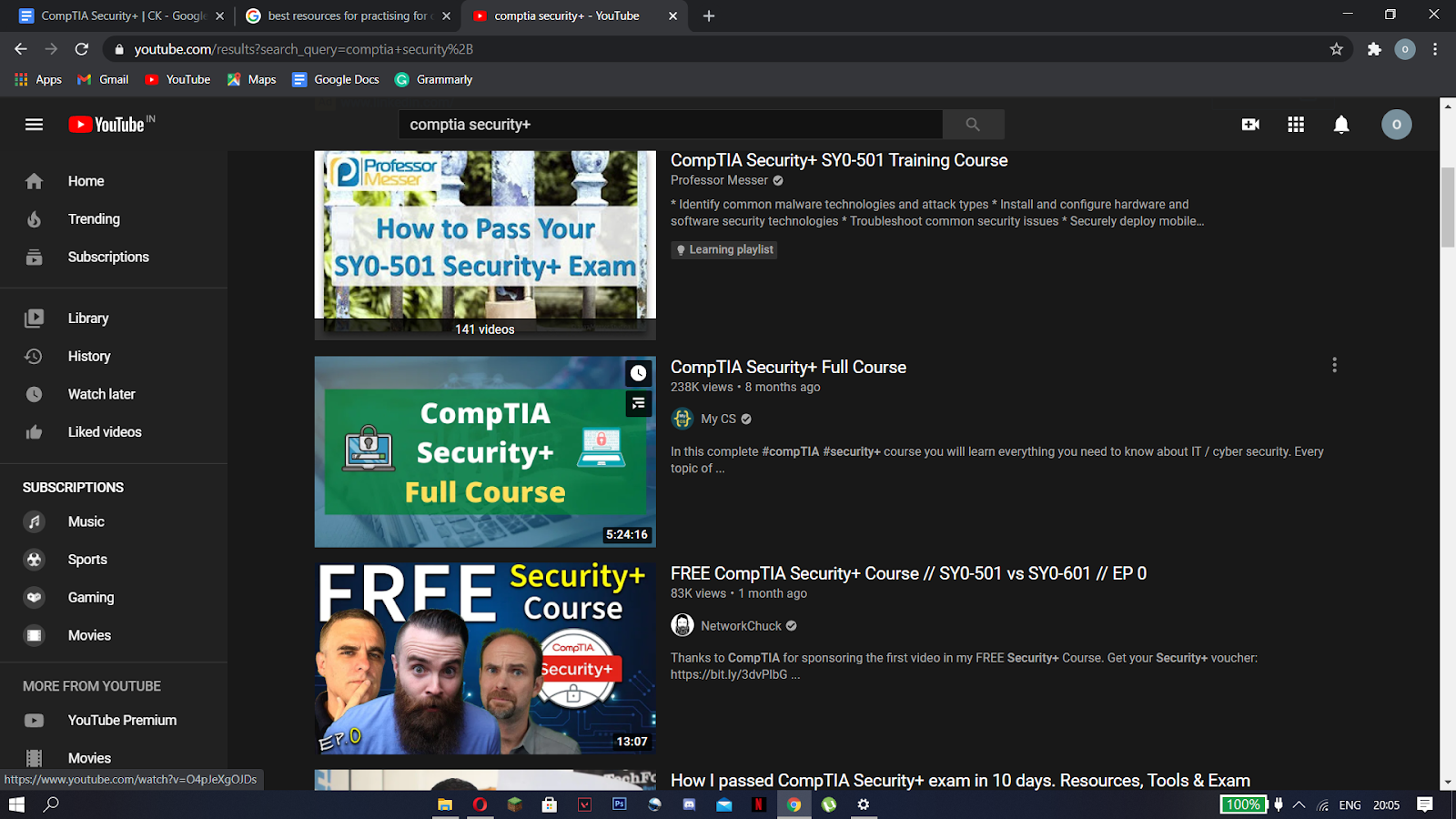Open the Maps bookmark
The width and height of the screenshot is (1456, 819).
(252, 79)
